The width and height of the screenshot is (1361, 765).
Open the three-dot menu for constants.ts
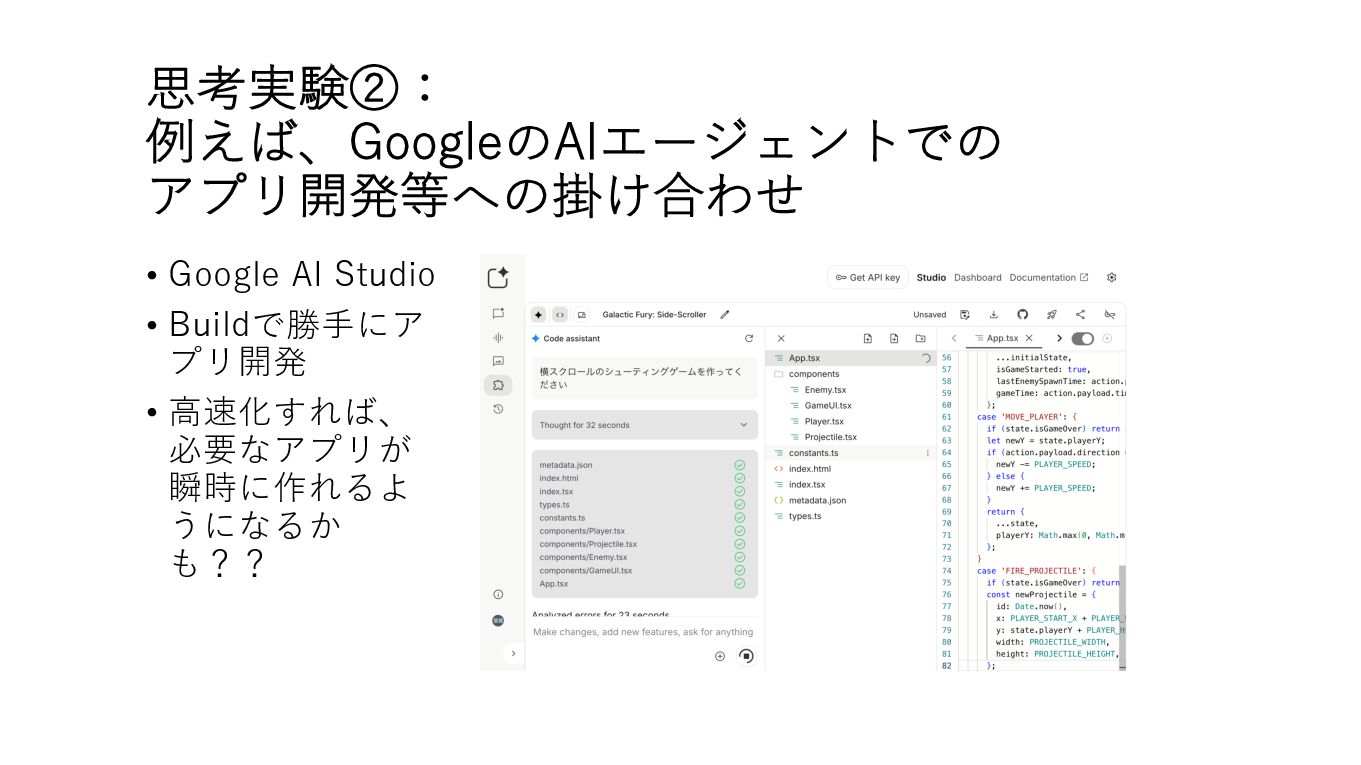coord(927,453)
